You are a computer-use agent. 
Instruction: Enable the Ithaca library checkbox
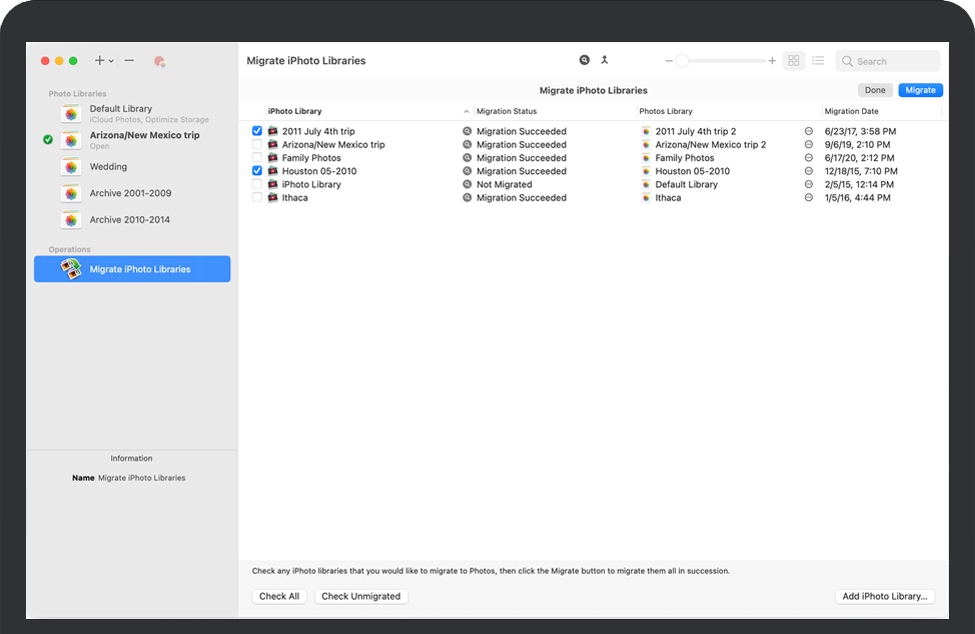257,198
